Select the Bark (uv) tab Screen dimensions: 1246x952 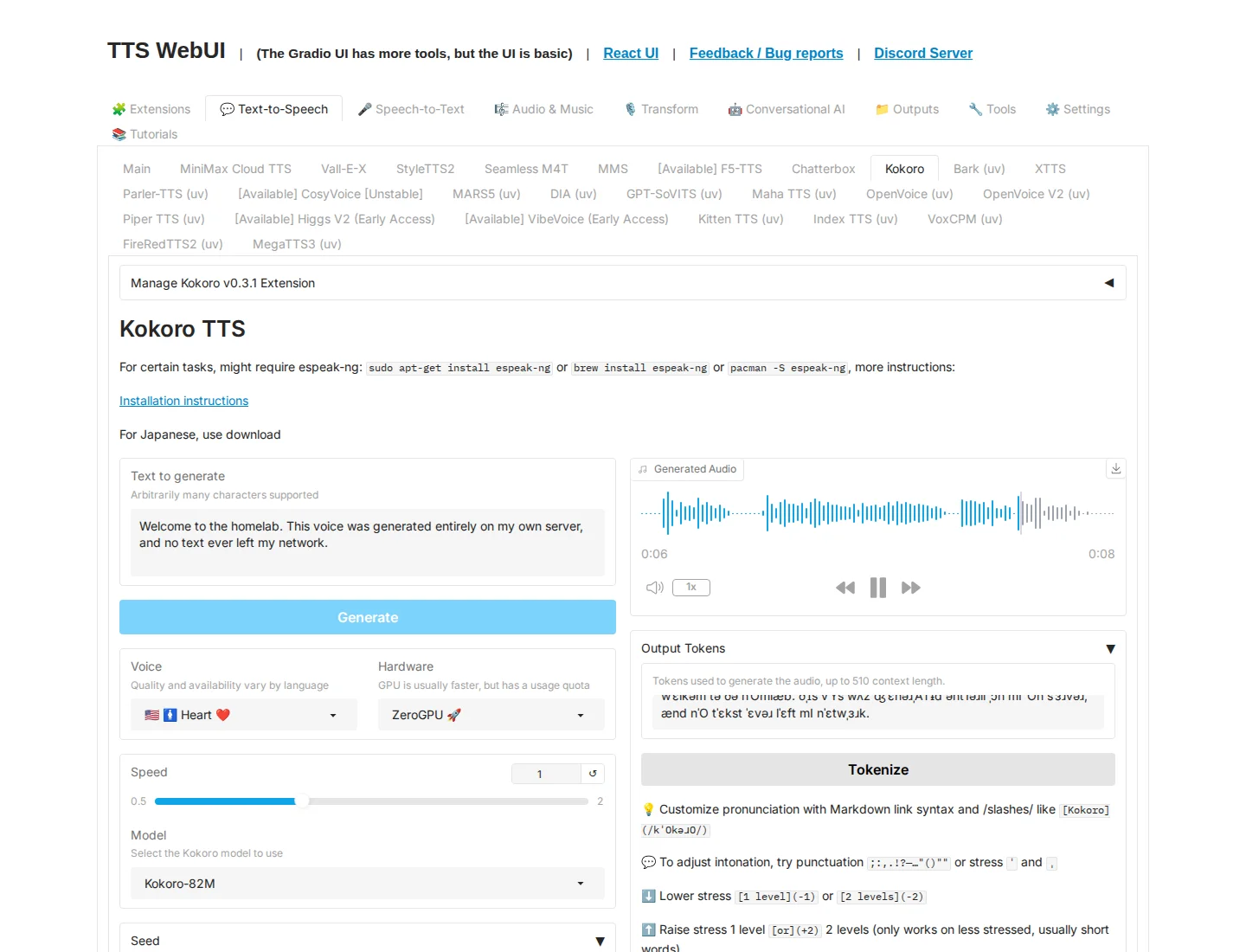point(979,169)
